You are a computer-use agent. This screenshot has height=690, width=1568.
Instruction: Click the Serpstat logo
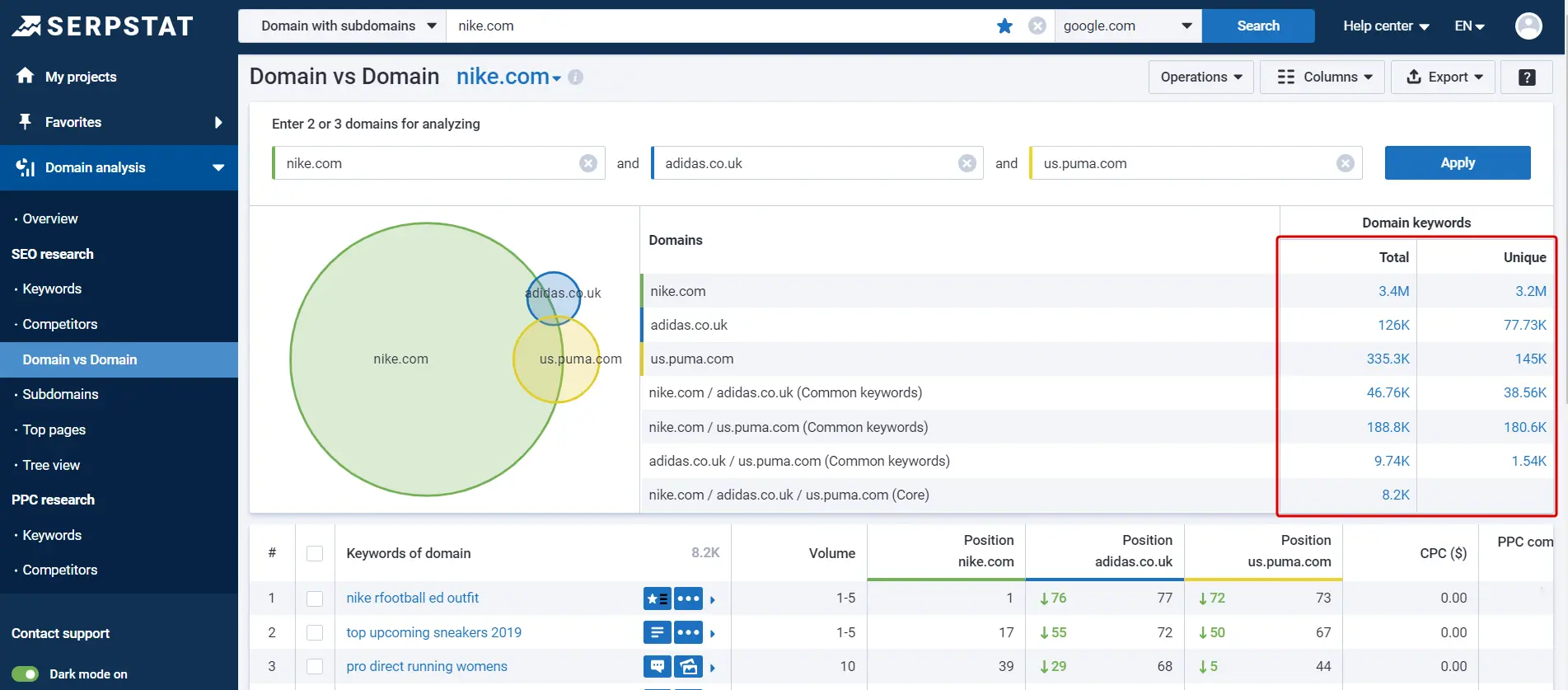102,26
